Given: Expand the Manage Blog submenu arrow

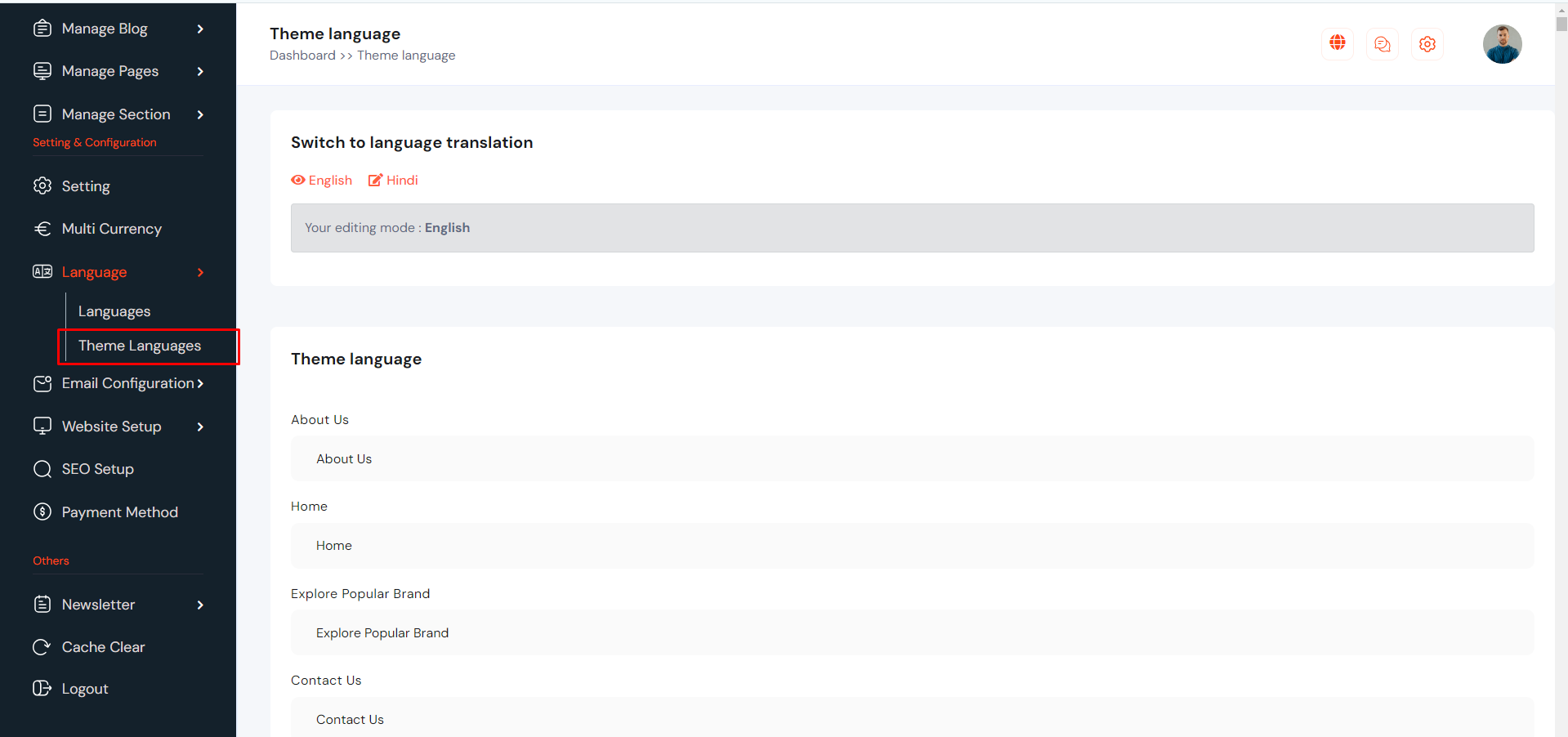Looking at the screenshot, I should [x=200, y=29].
